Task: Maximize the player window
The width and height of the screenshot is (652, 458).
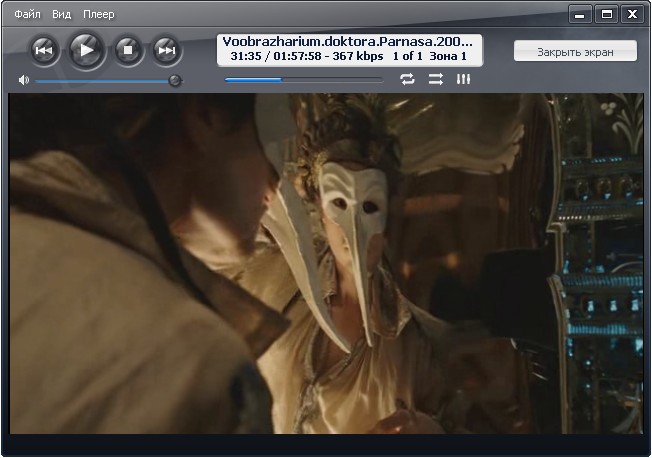Action: [607, 14]
